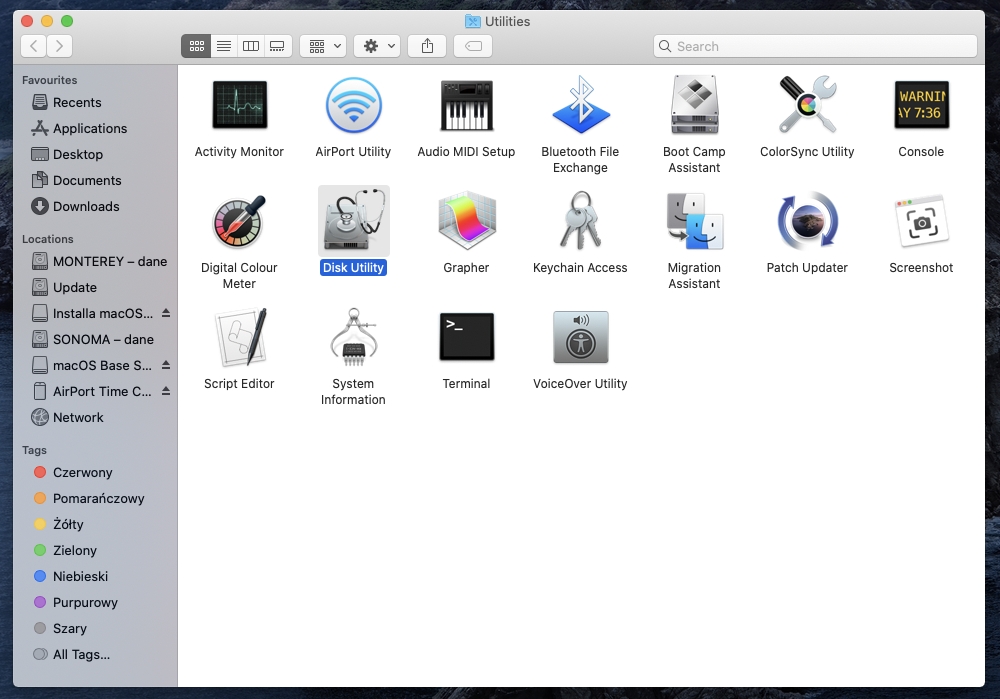Click the Share toolbar button
Image resolution: width=1000 pixels, height=699 pixels.
pos(427,46)
